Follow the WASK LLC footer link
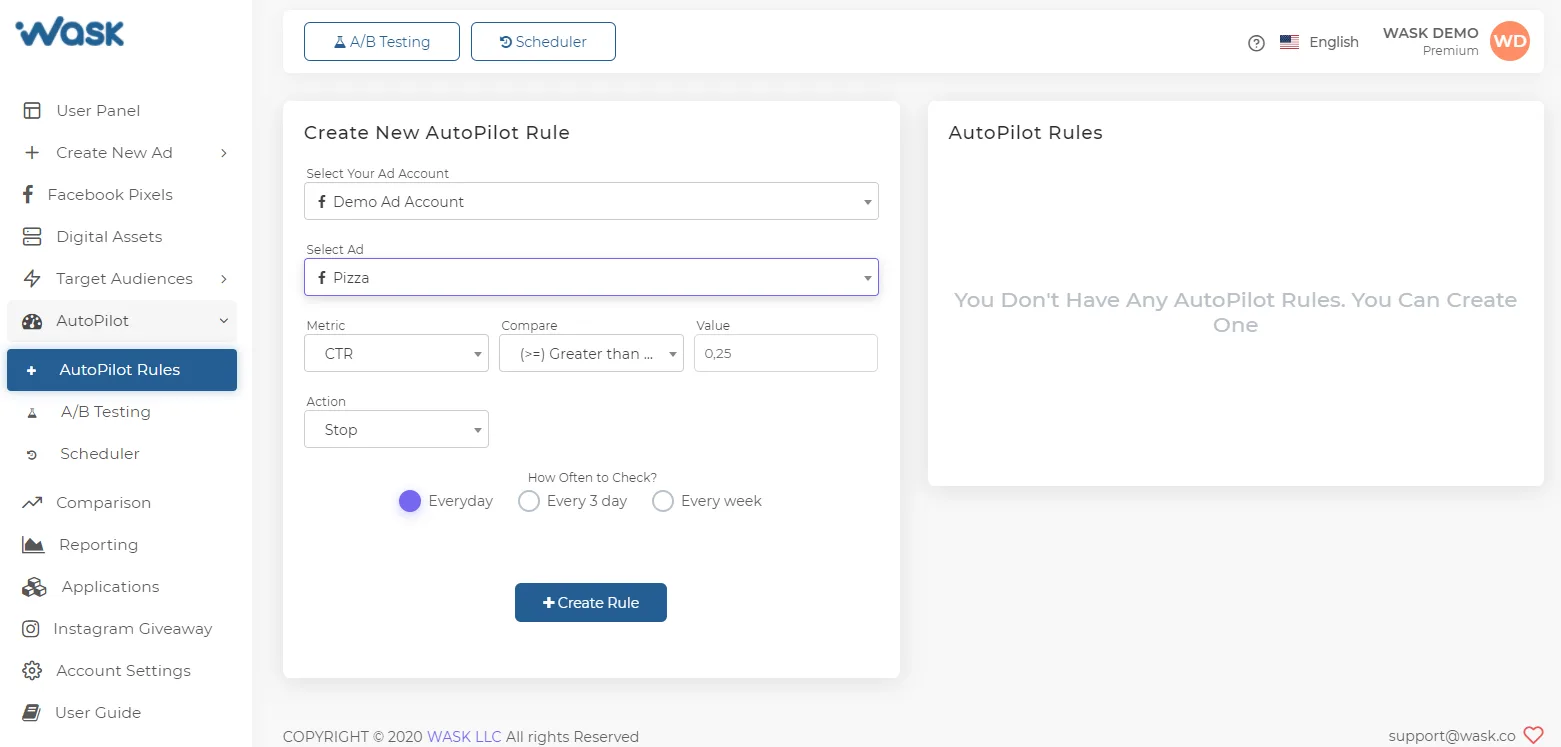The height and width of the screenshot is (747, 1561). tap(464, 737)
